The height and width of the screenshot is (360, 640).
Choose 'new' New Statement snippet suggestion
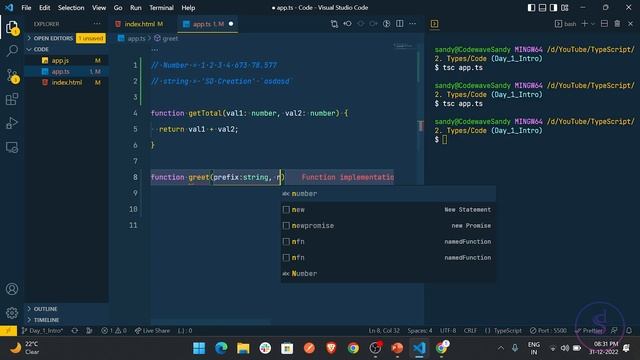[388, 209]
